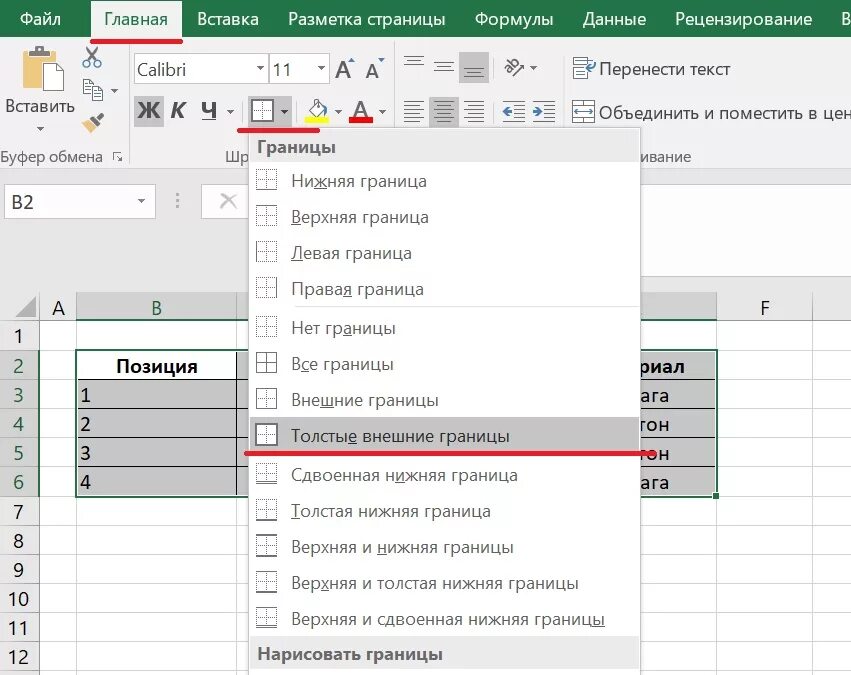Apply middle vertical alignment
This screenshot has width=851, height=675.
coord(444,67)
